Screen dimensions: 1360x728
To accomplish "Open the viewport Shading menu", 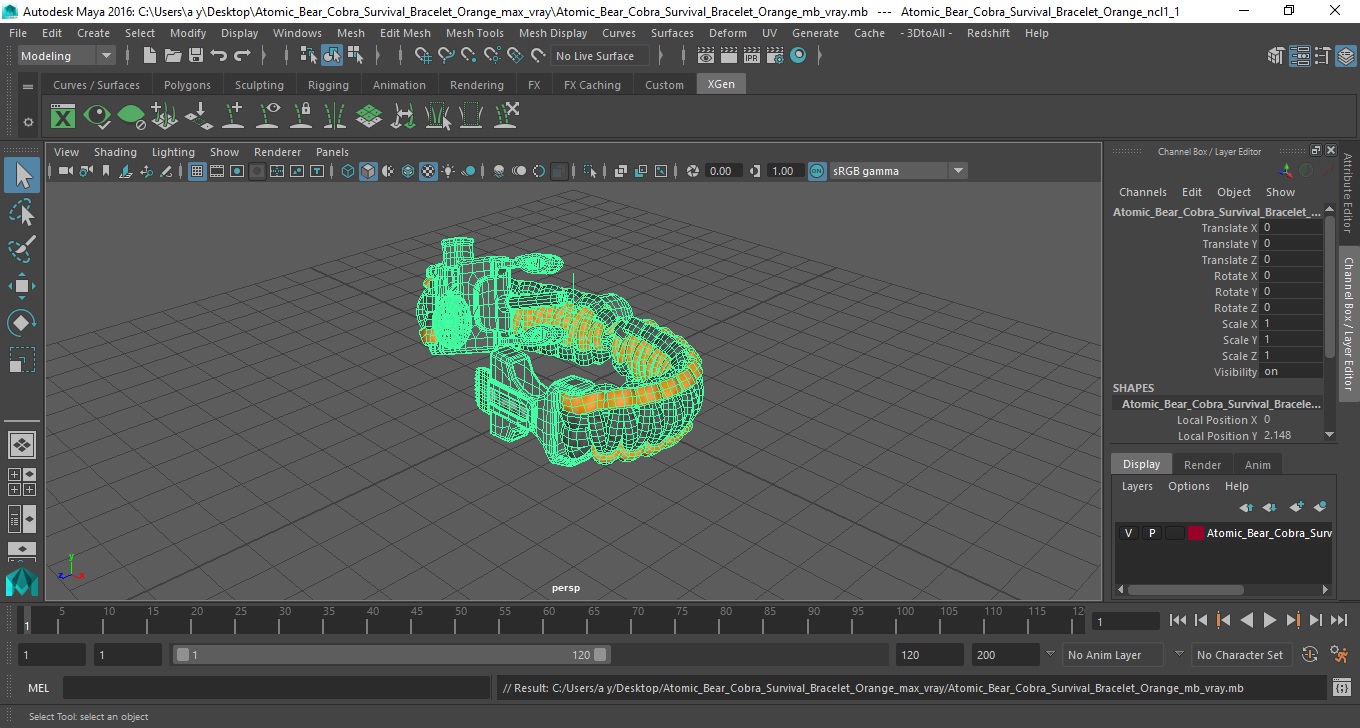I will (x=115, y=152).
